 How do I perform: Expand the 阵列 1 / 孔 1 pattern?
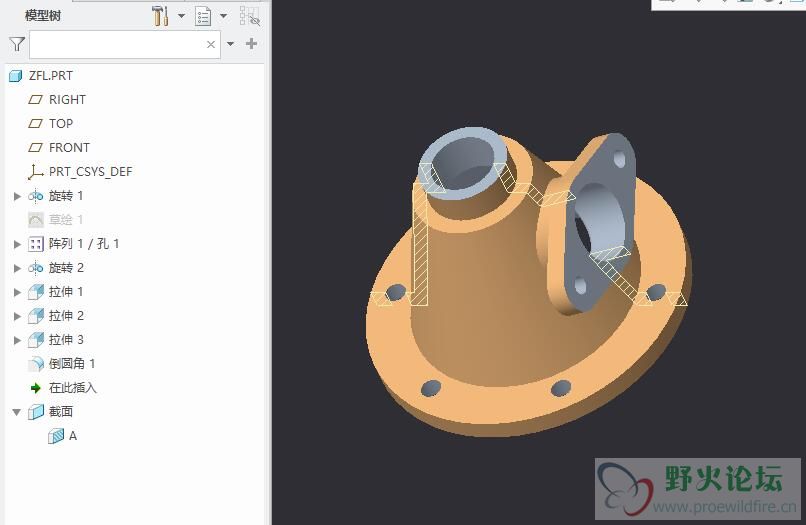(17, 244)
